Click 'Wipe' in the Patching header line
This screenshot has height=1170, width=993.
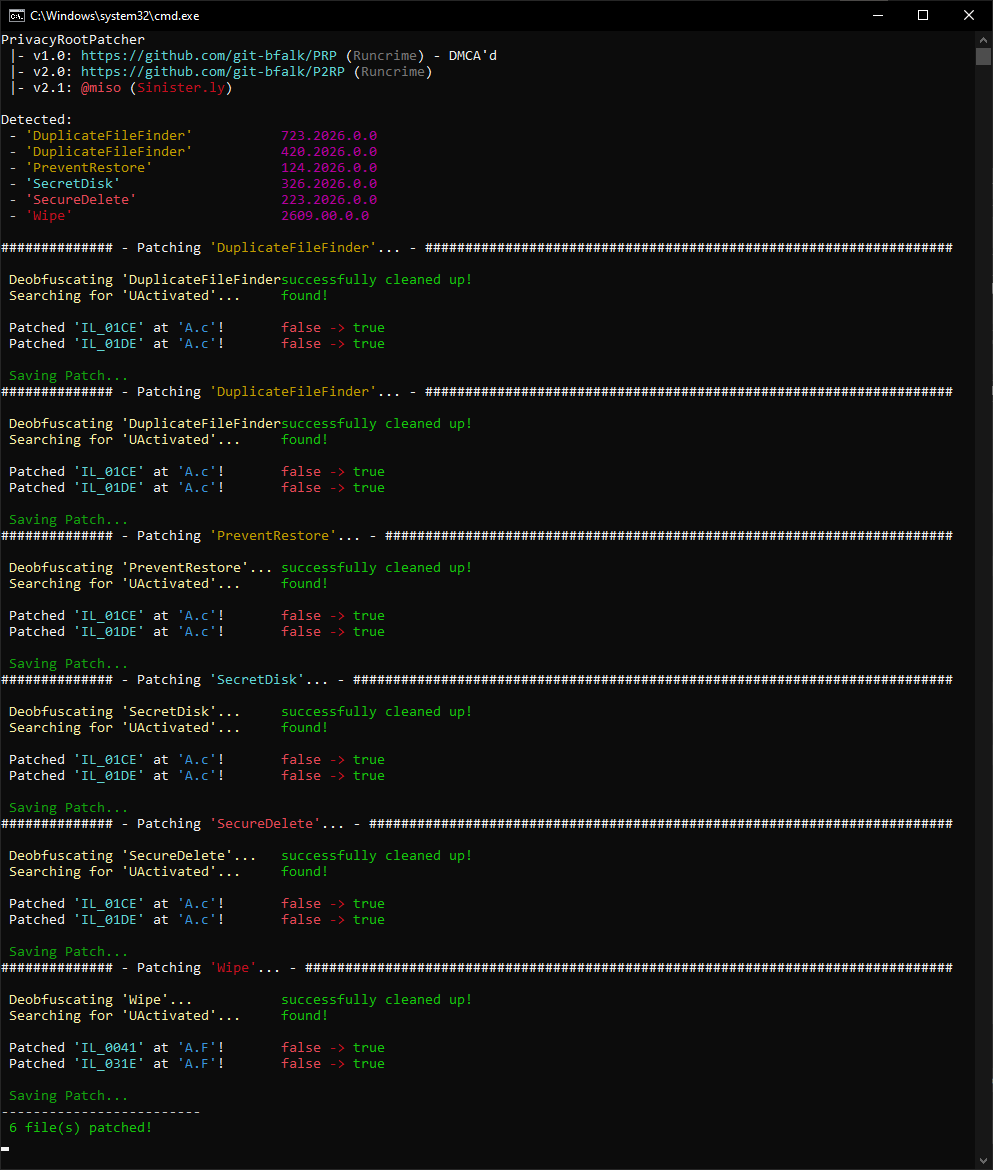(233, 968)
